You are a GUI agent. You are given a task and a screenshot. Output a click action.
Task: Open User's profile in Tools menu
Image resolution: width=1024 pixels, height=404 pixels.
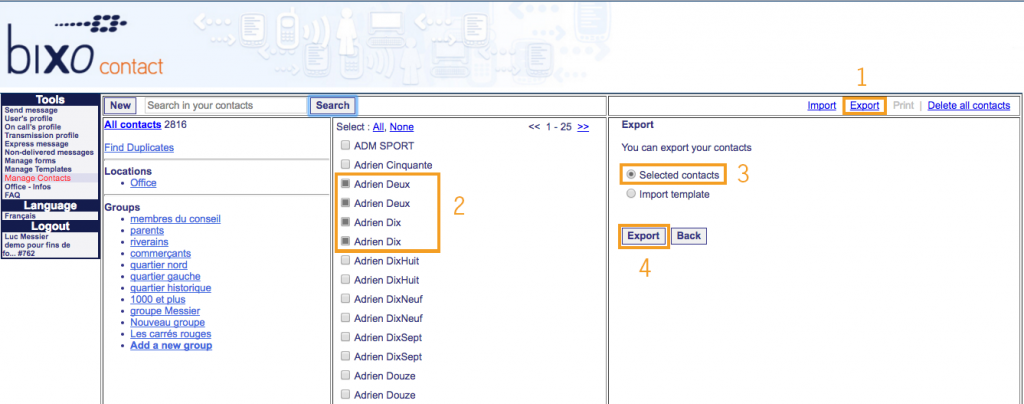coord(30,119)
